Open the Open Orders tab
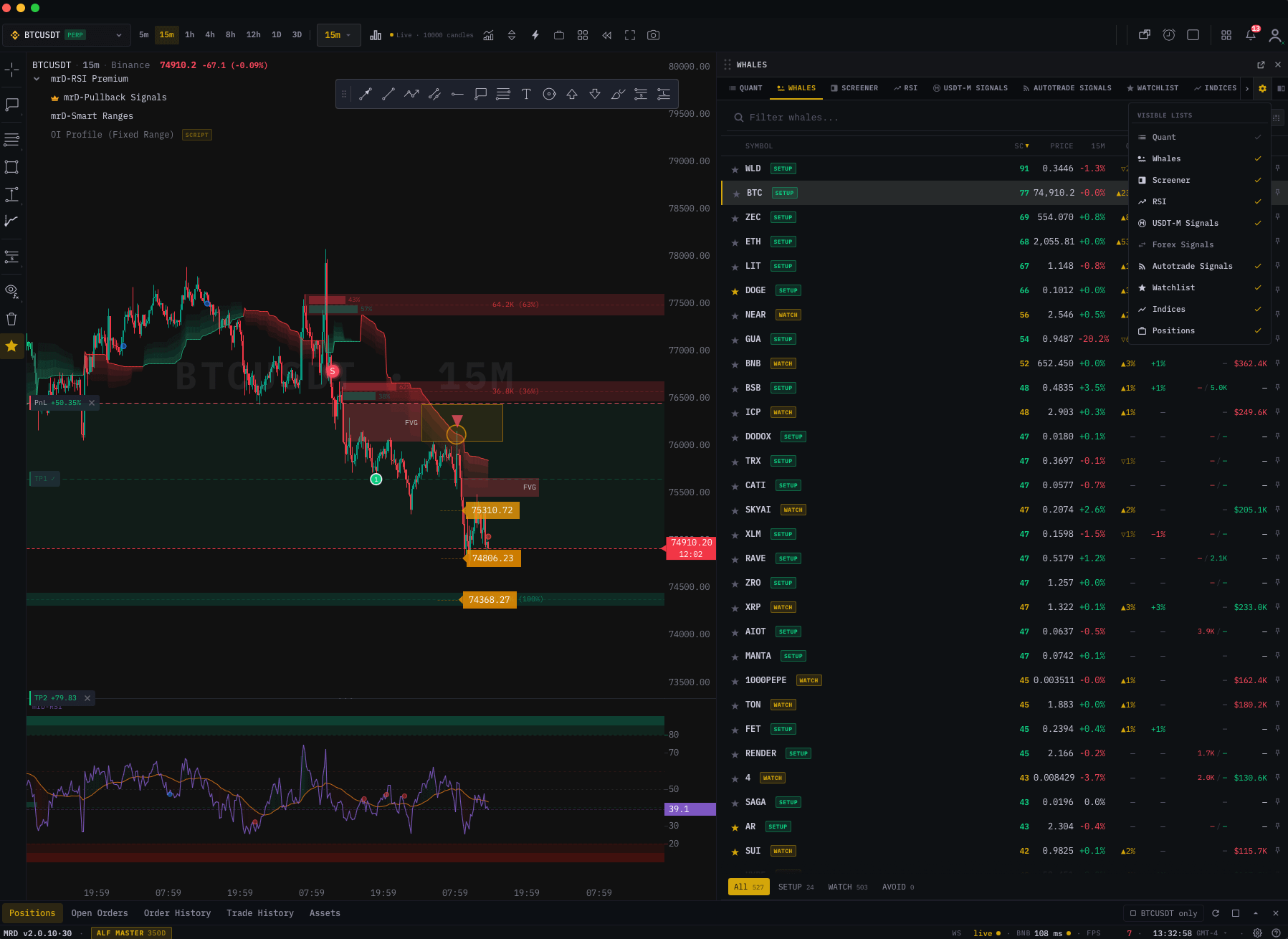1288x939 pixels. [x=100, y=913]
